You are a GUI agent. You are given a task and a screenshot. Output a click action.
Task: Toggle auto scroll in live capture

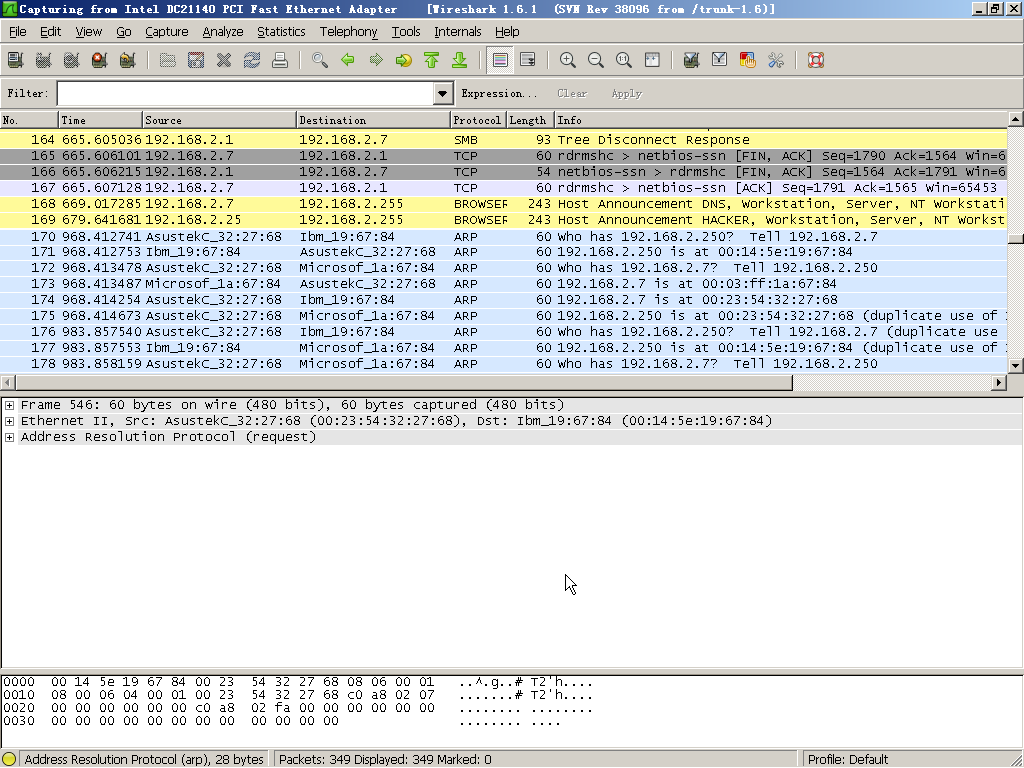pos(528,60)
